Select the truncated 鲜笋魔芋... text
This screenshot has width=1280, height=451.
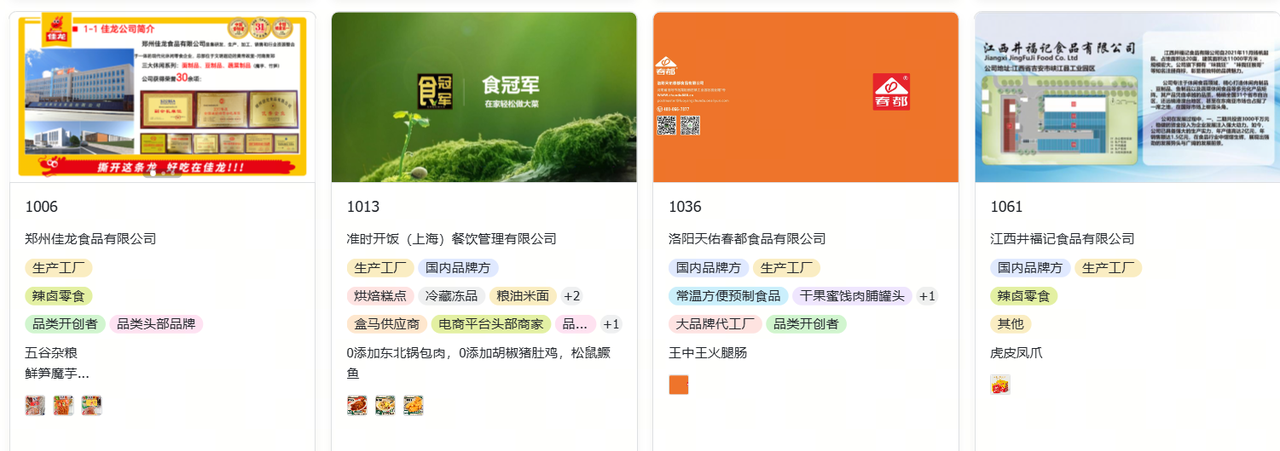(57, 373)
